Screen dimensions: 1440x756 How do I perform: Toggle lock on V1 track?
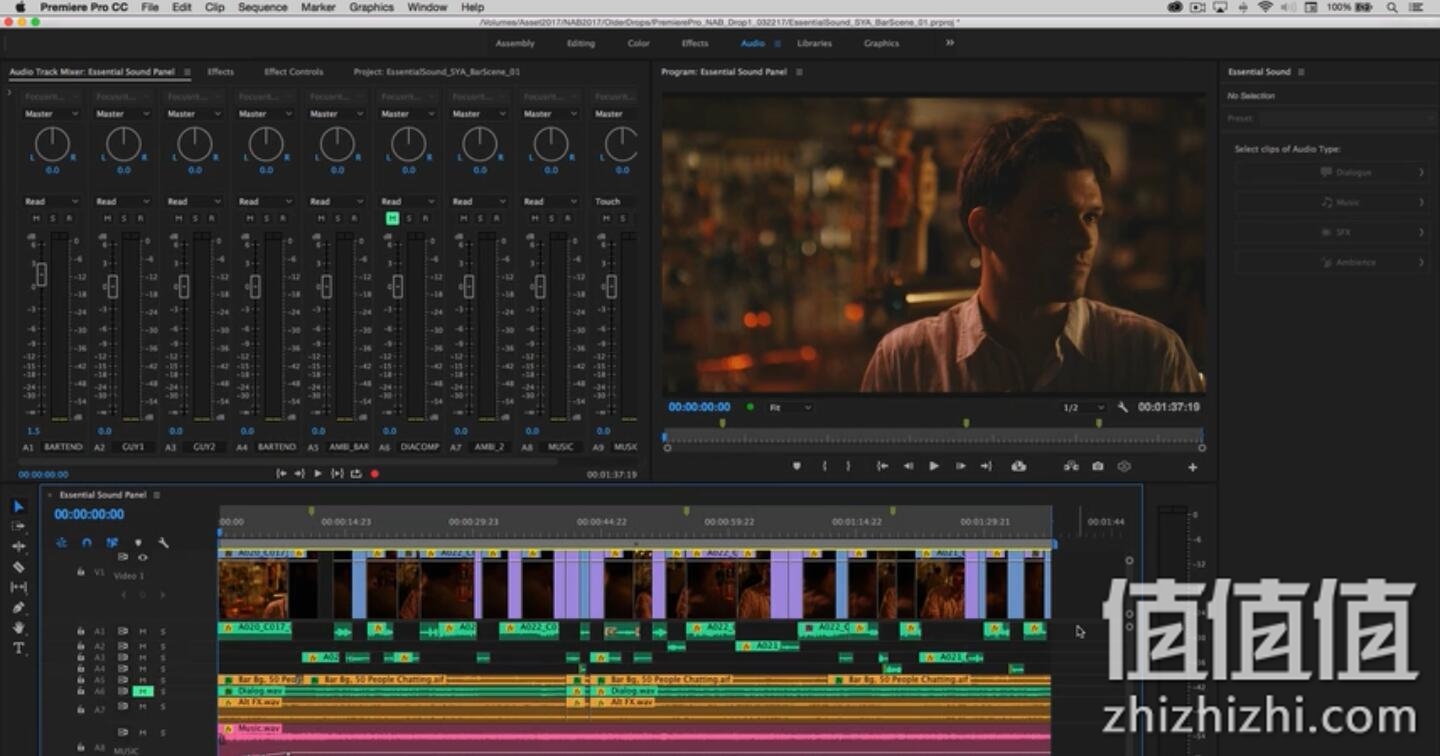80,572
